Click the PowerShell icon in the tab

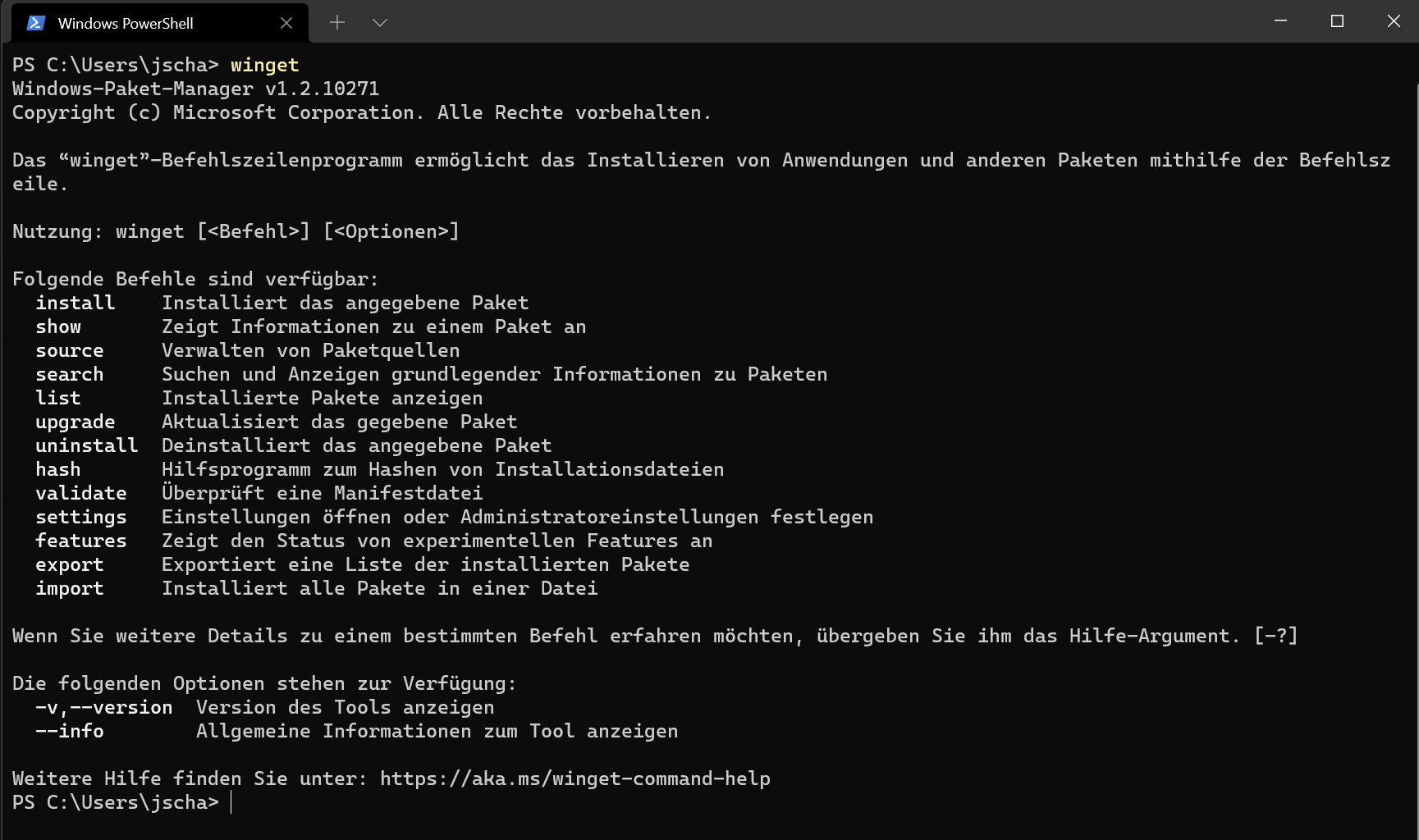(x=35, y=23)
